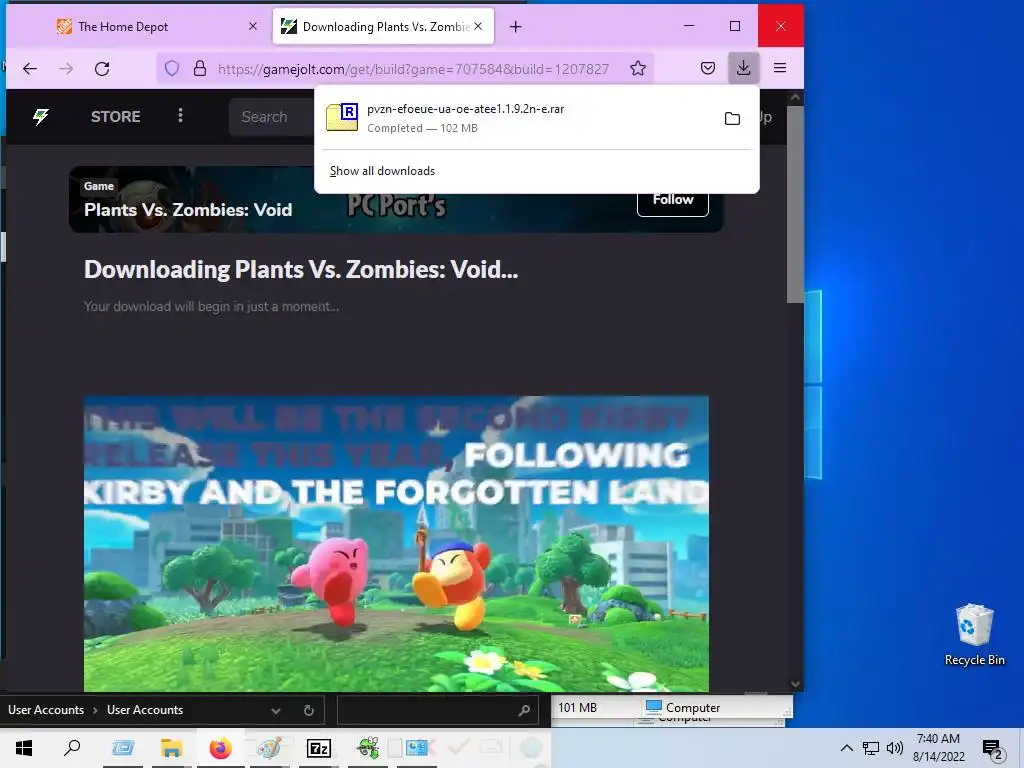This screenshot has width=1024, height=768.
Task: Click the User Accounts search magnifier icon
Action: tap(524, 711)
